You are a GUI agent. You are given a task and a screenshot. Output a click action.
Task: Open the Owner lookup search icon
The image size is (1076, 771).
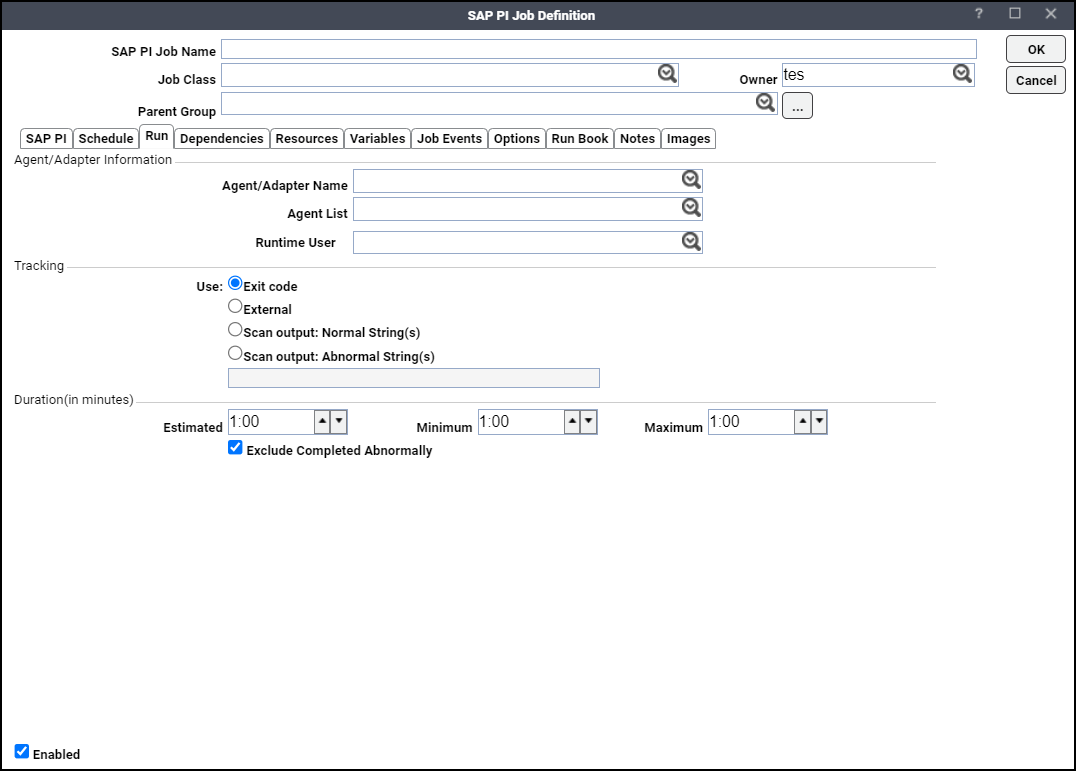coord(962,73)
